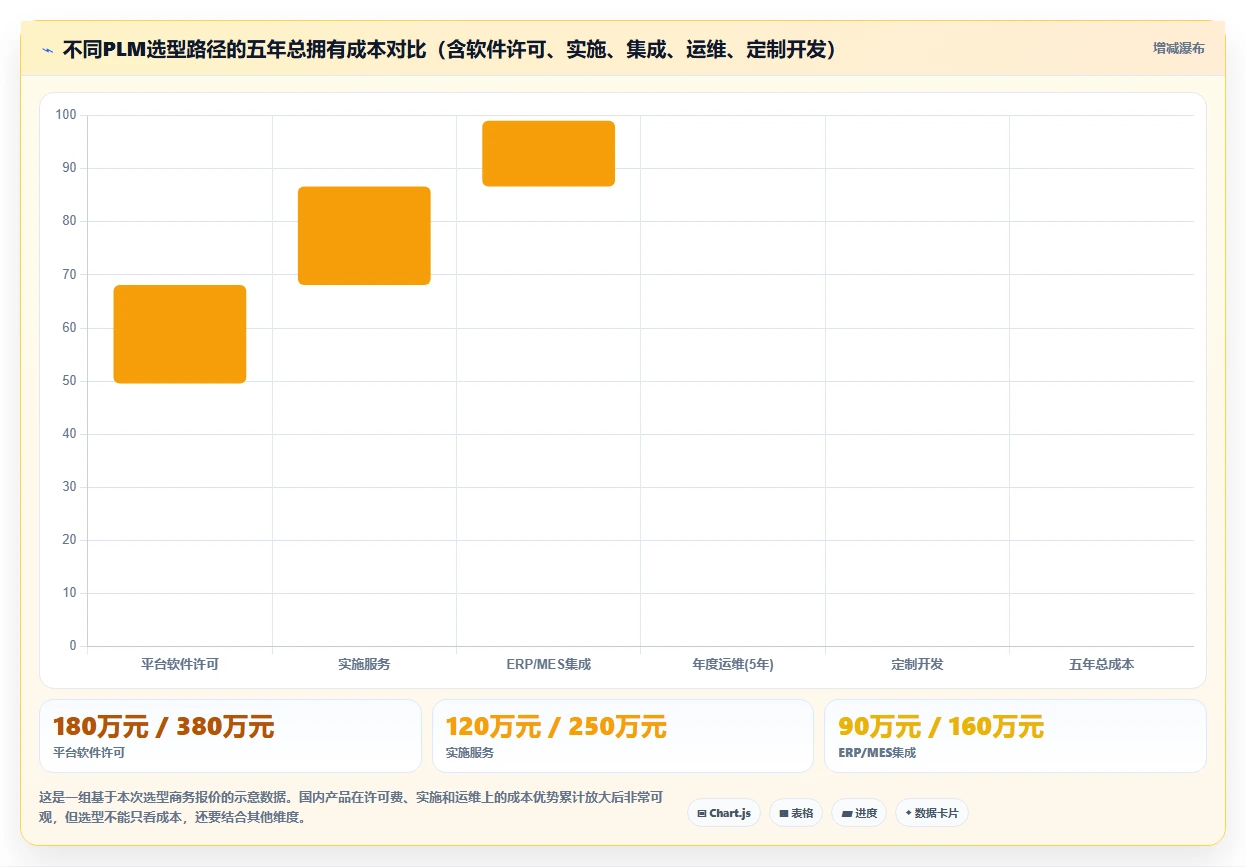Click the 定制开发 x-axis label

917,664
